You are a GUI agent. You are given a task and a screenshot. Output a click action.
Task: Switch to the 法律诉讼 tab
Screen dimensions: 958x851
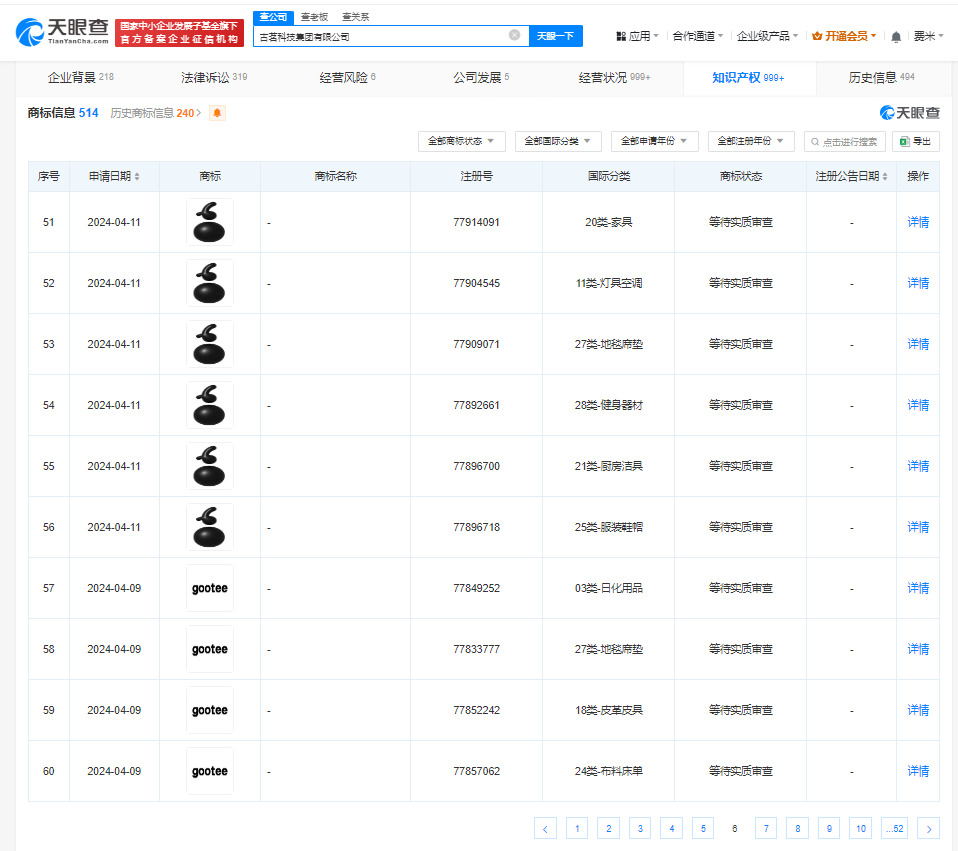214,77
